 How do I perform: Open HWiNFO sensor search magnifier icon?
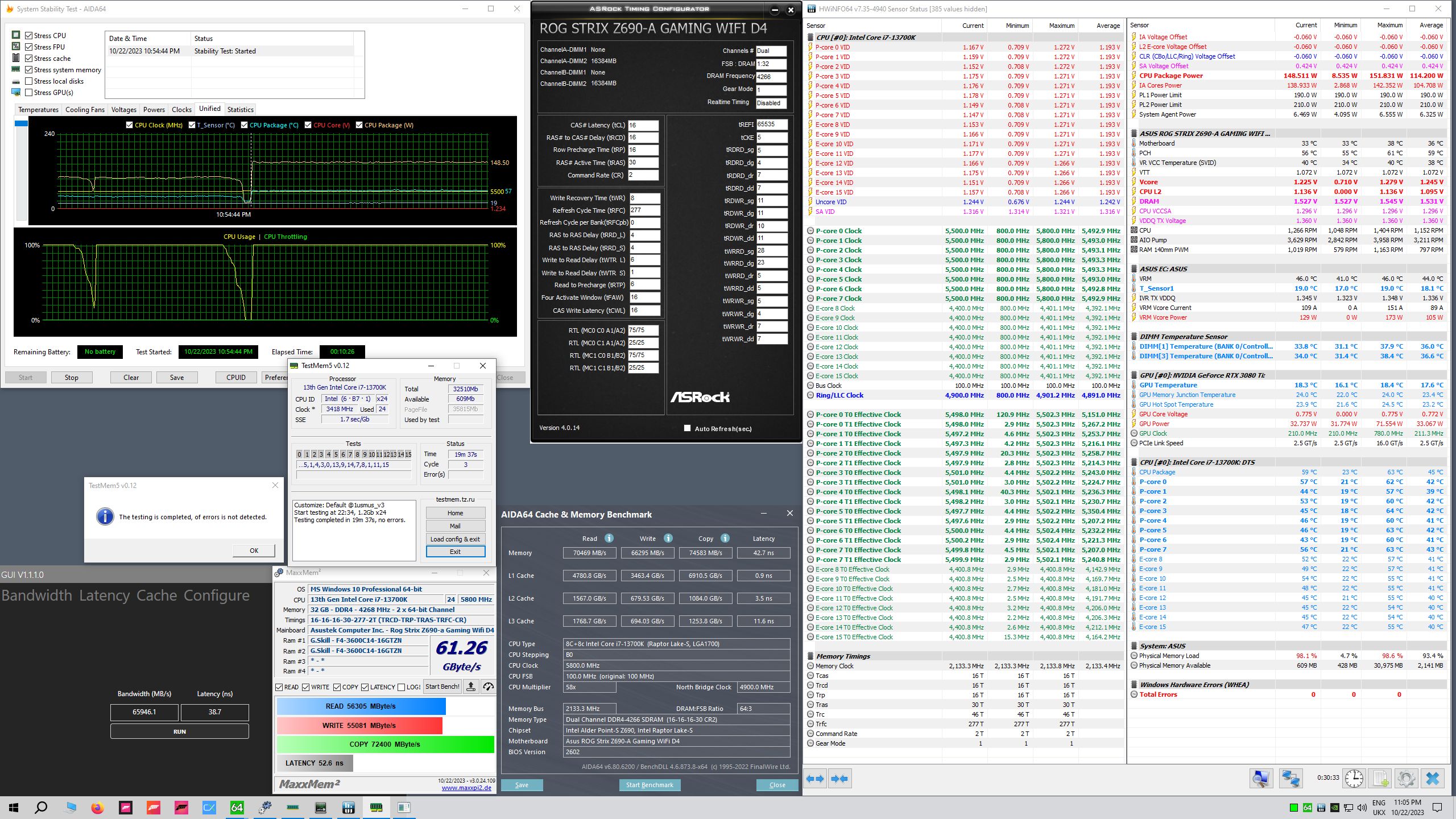[x=1261, y=779]
